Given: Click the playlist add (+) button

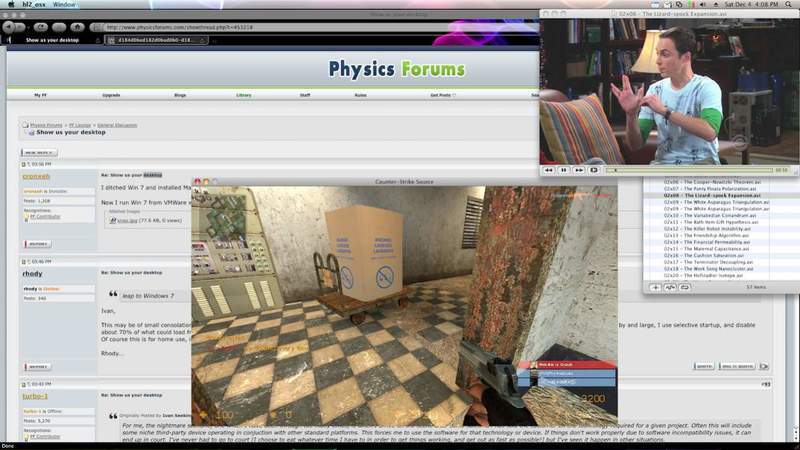Looking at the screenshot, I should 656,288.
